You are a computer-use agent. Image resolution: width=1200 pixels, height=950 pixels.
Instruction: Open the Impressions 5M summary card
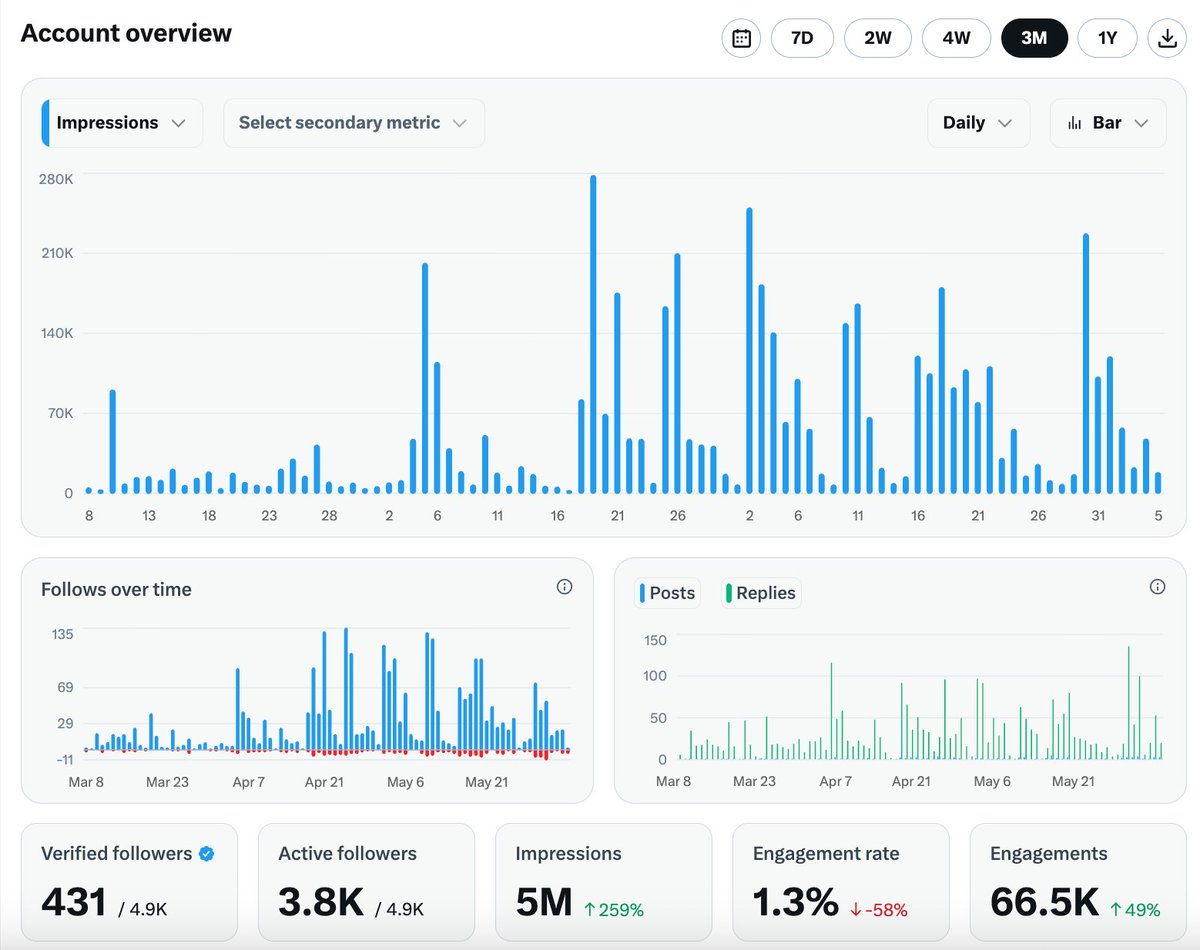point(604,882)
